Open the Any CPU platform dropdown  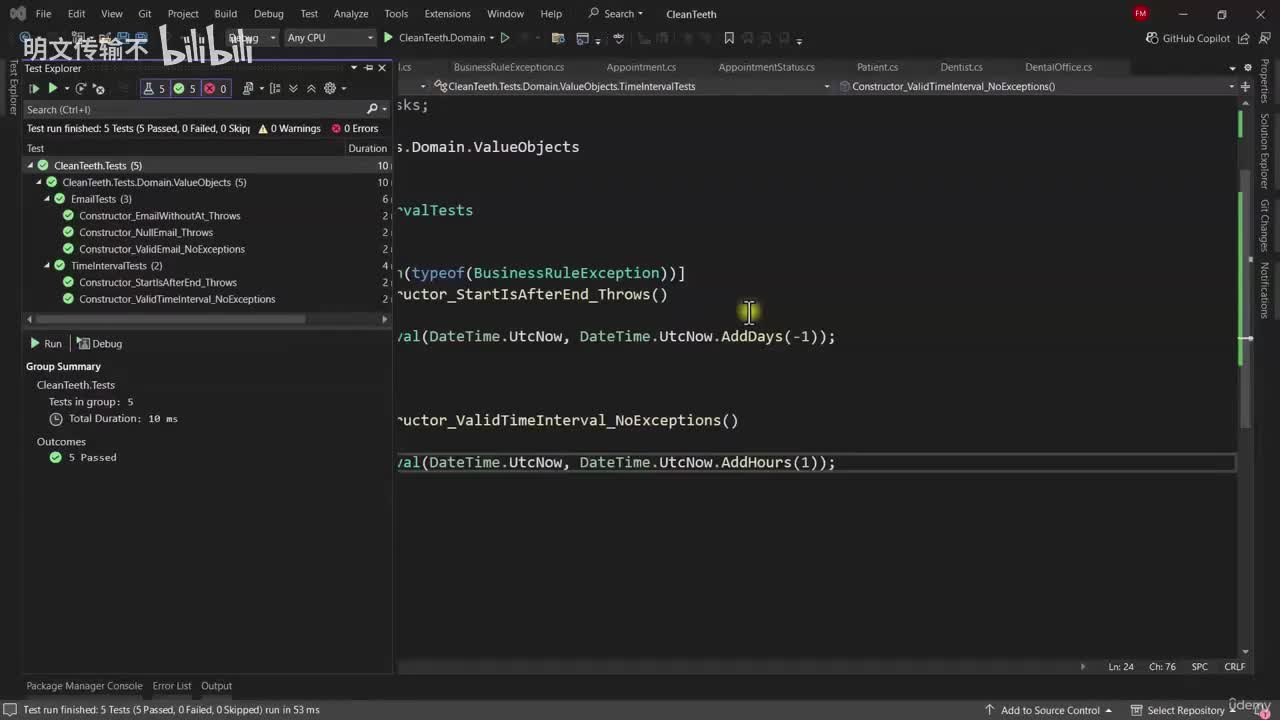pos(329,38)
